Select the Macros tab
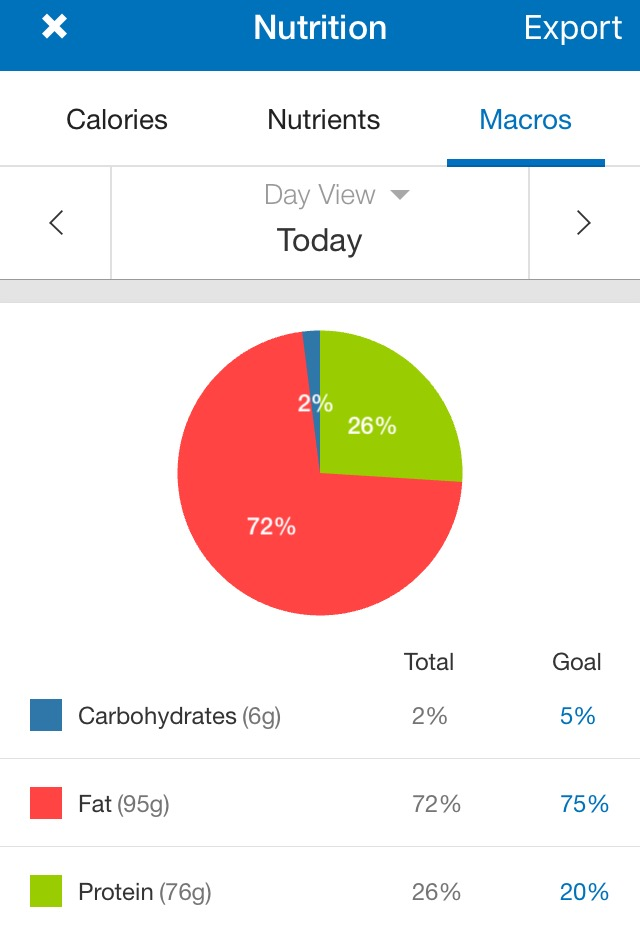Image resolution: width=640 pixels, height=927 pixels. (x=525, y=120)
